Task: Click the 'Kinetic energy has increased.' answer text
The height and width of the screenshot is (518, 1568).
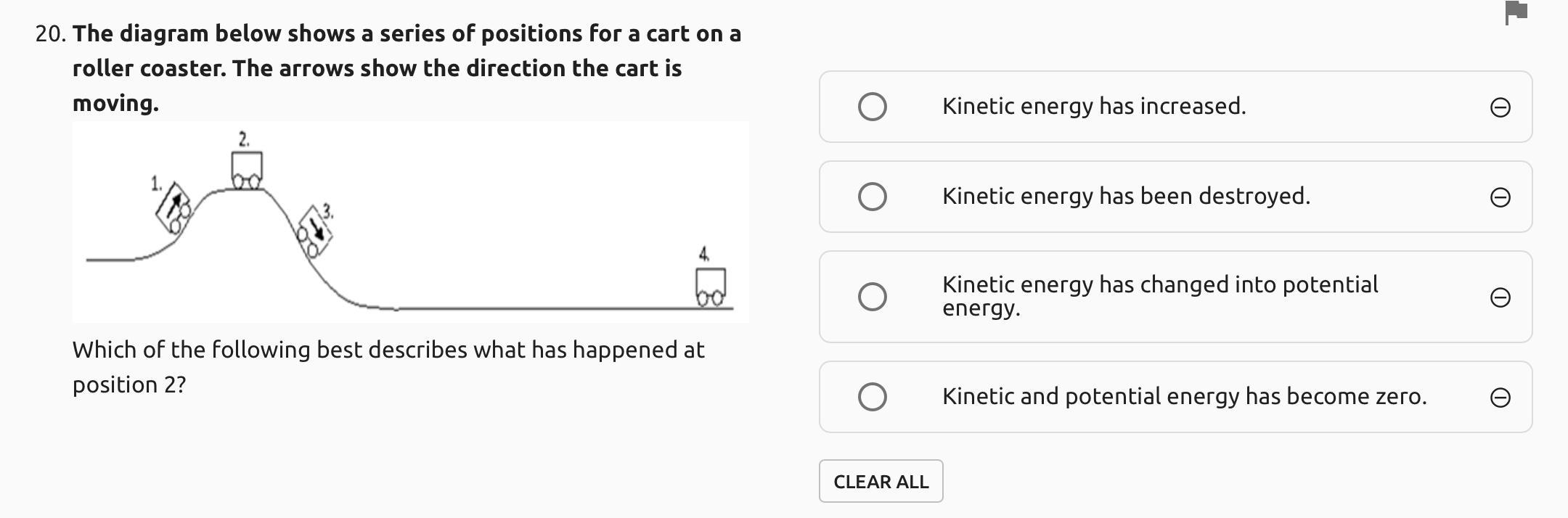Action: 1093,107
